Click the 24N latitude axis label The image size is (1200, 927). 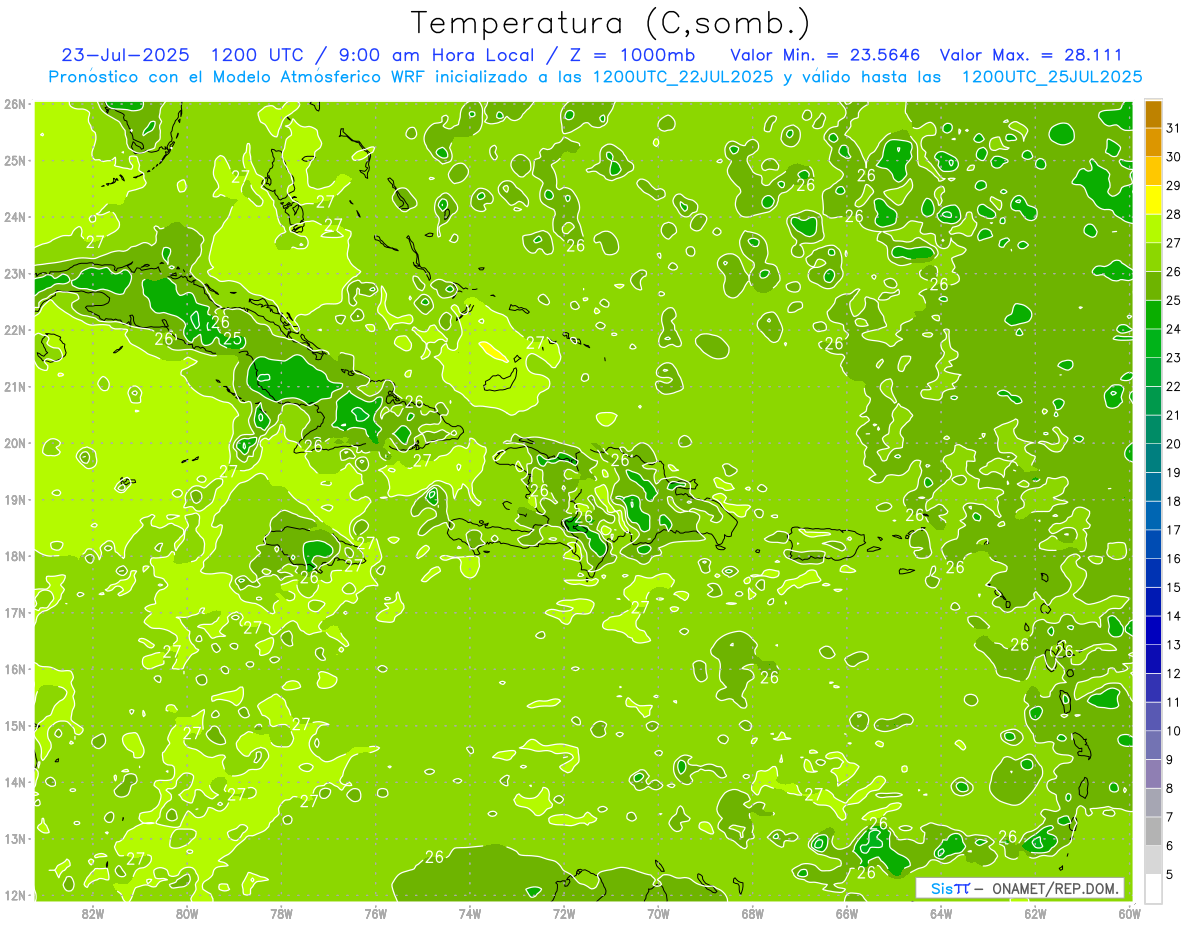[x=15, y=217]
